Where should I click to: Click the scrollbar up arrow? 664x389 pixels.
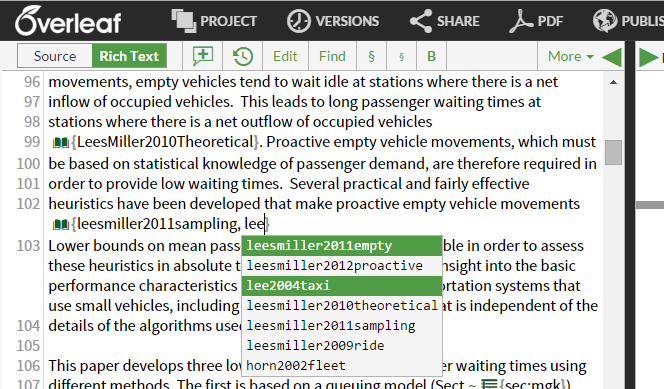[613, 82]
